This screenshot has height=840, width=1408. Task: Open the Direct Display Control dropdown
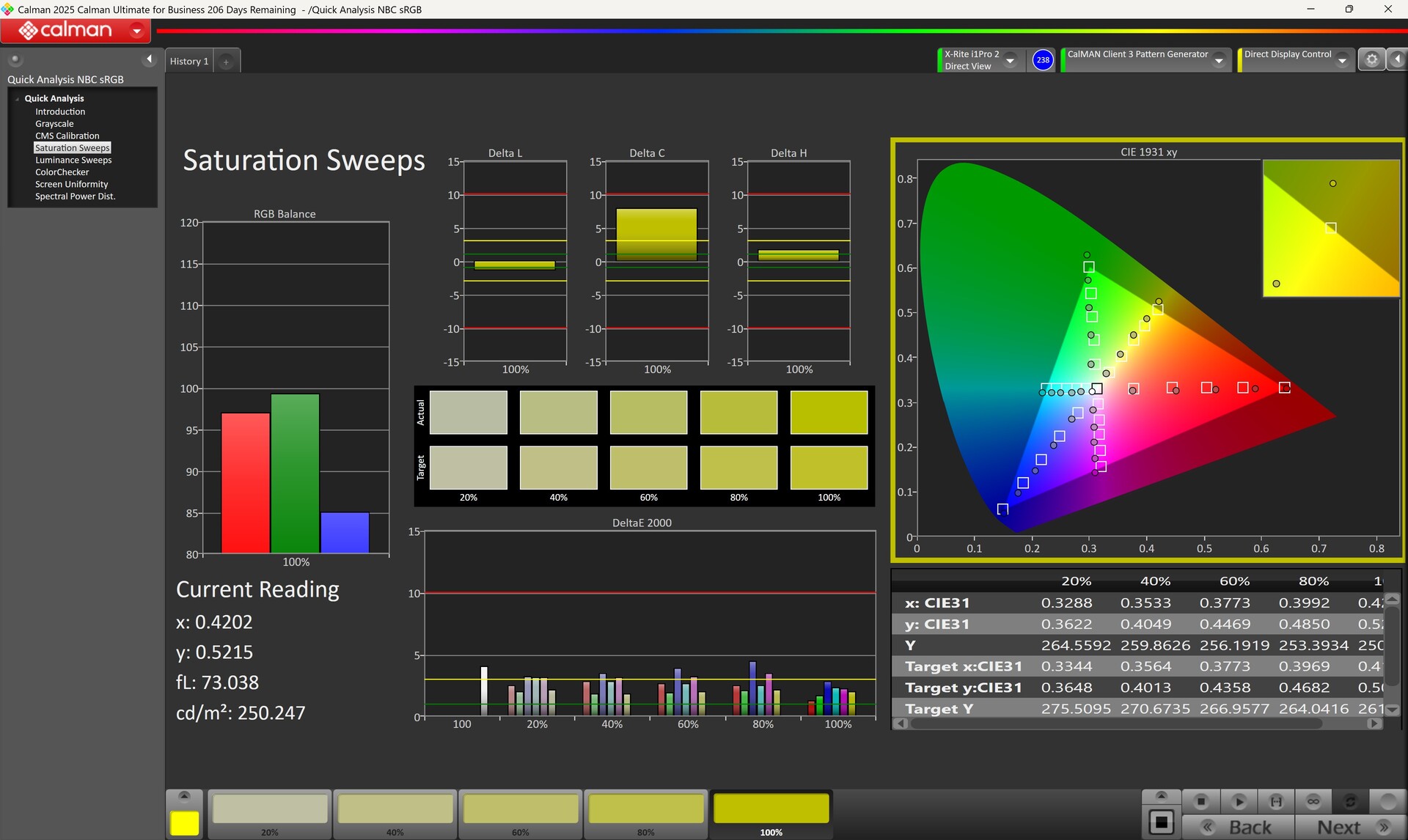pos(1342,60)
